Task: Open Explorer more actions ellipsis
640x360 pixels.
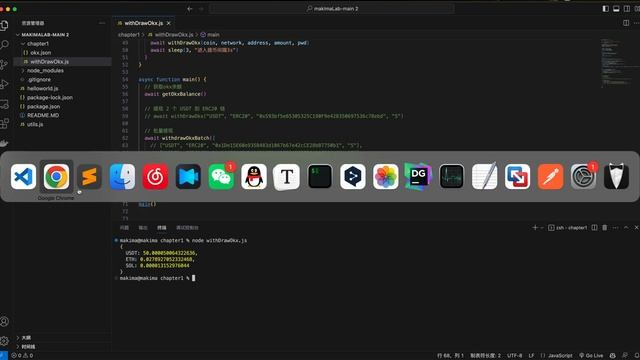Action: tap(102, 23)
